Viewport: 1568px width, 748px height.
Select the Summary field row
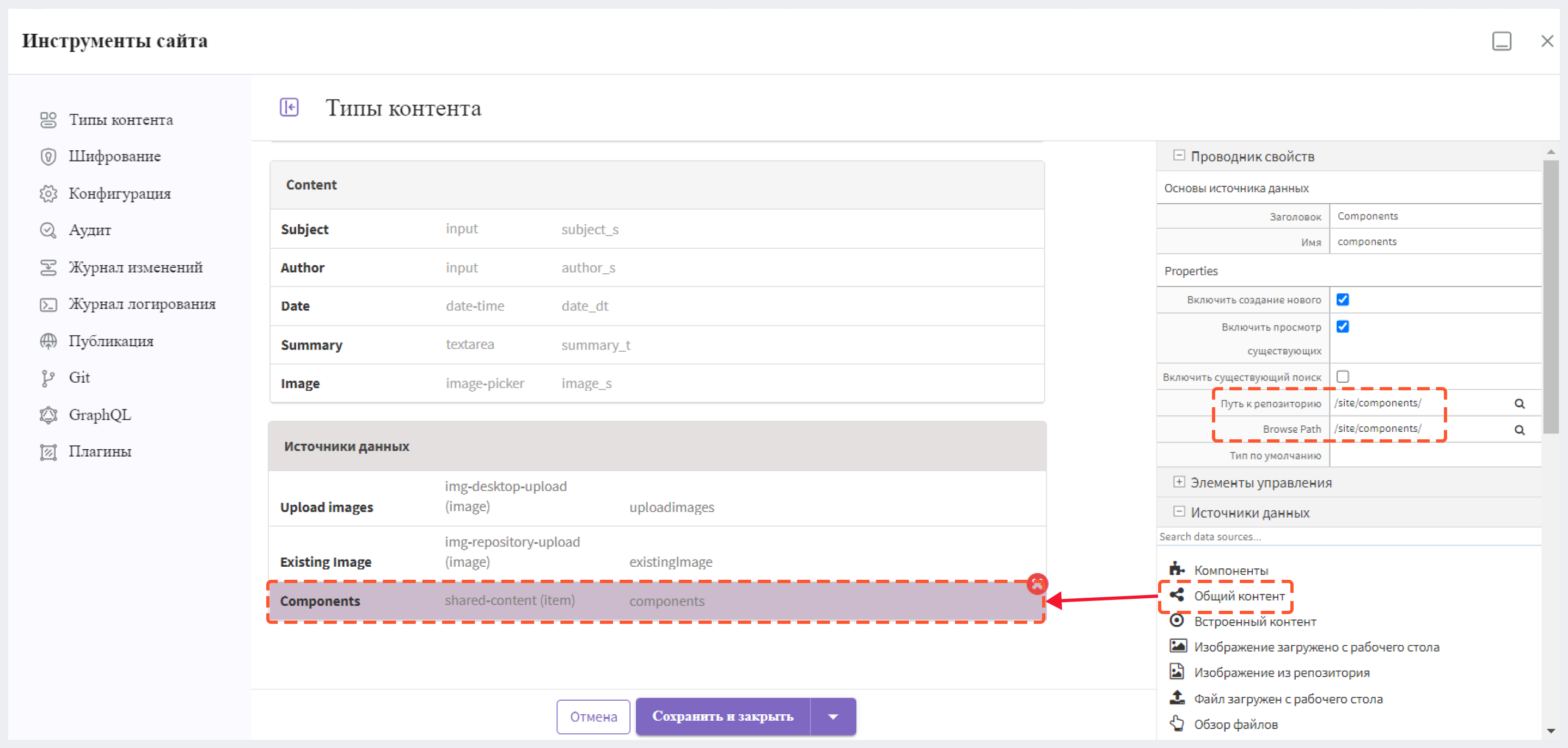pyautogui.click(x=656, y=345)
